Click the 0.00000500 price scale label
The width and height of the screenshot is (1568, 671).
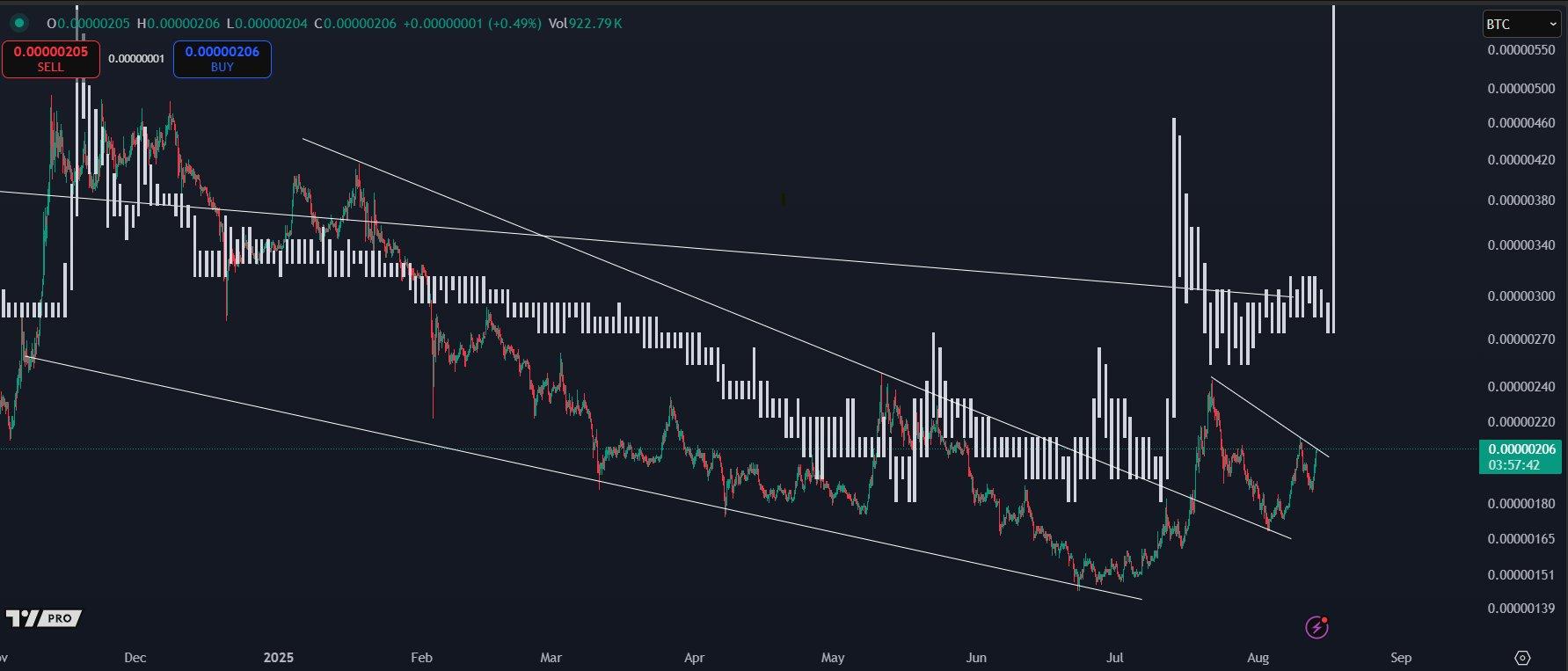pos(1521,89)
